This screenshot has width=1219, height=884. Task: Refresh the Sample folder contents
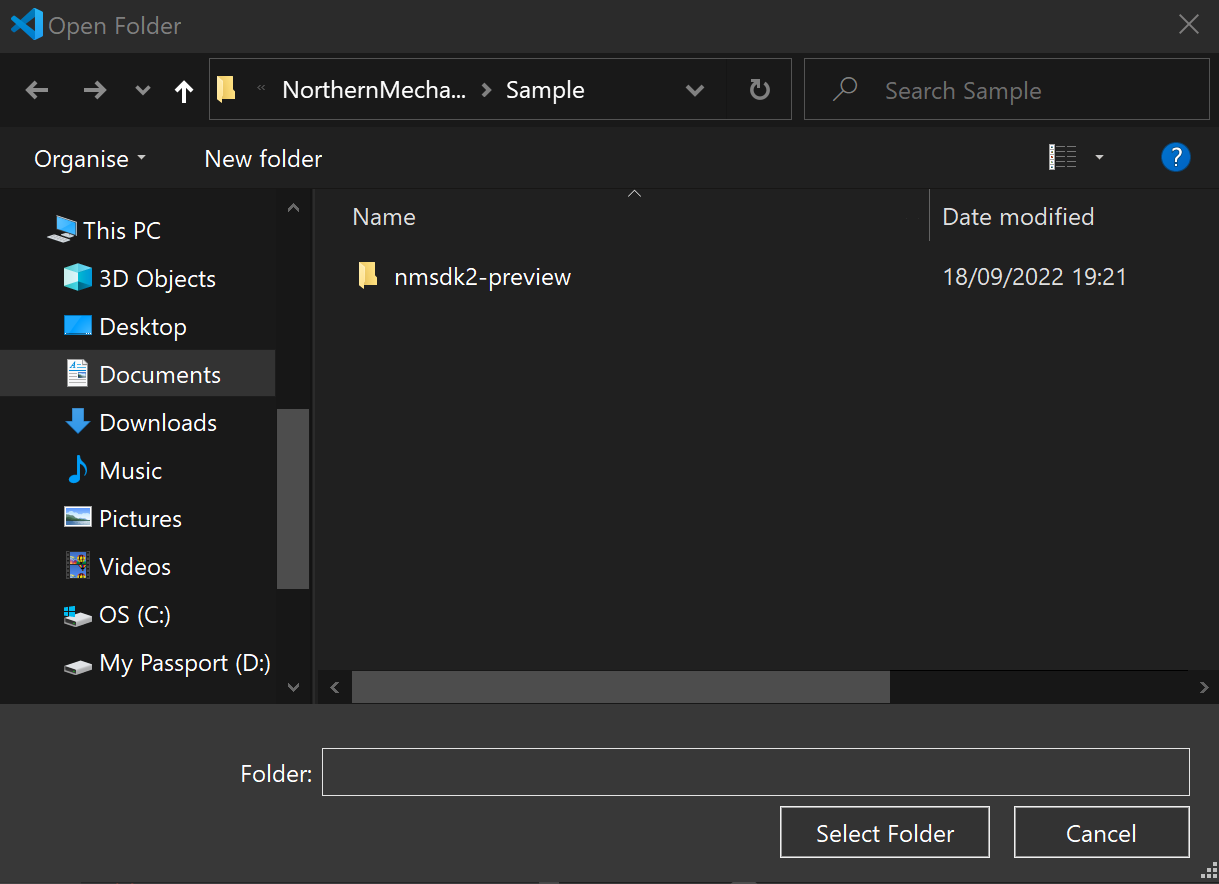(x=758, y=89)
